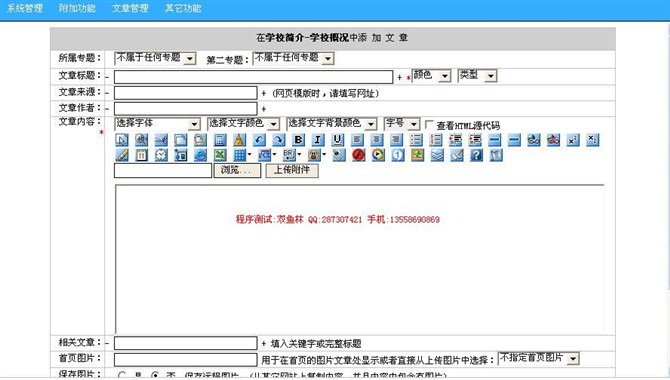The width and height of the screenshot is (670, 380).
Task: Click the Undo arrow icon
Action: click(x=259, y=140)
